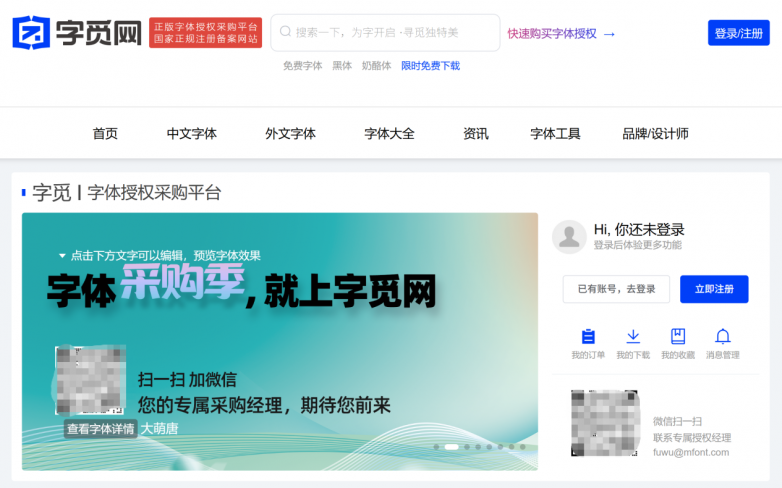Click the arrow next to 快速购买字体授权

pyautogui.click(x=609, y=34)
